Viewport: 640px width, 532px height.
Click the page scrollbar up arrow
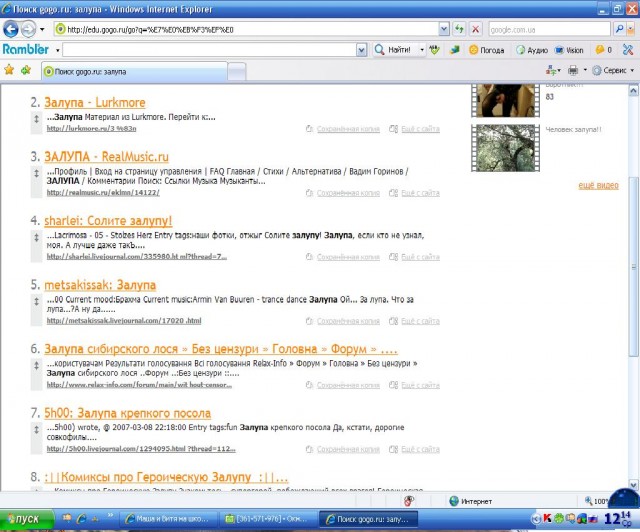633,90
